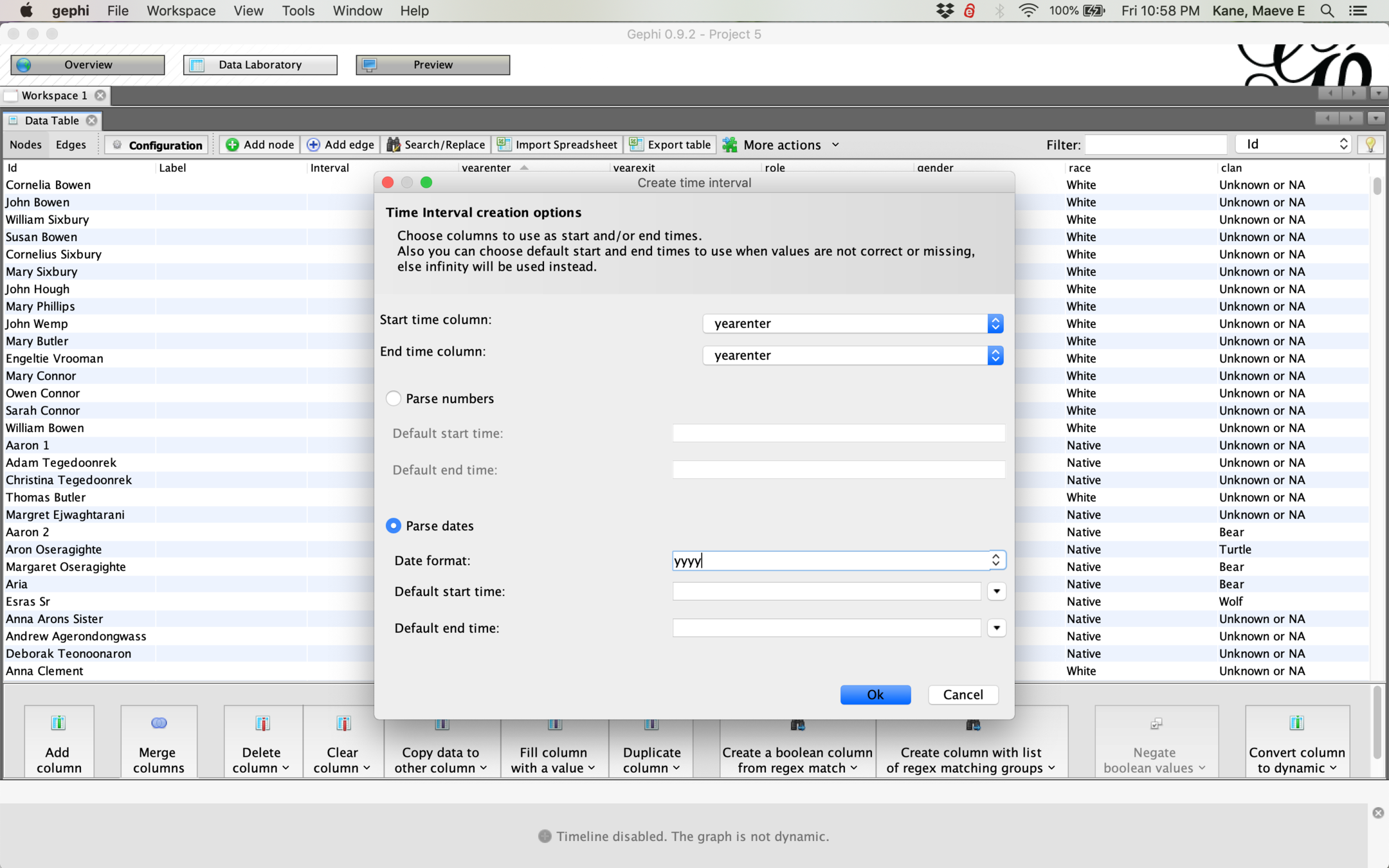Click the Add edge icon
The height and width of the screenshot is (868, 1389).
(x=313, y=145)
